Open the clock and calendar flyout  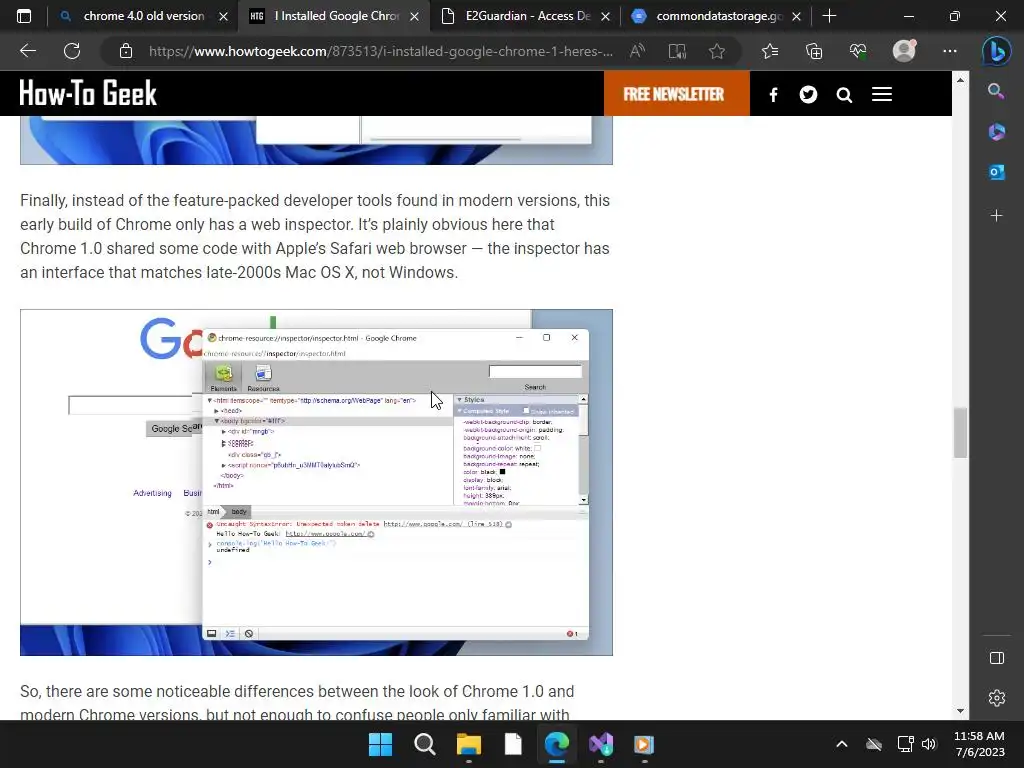980,744
